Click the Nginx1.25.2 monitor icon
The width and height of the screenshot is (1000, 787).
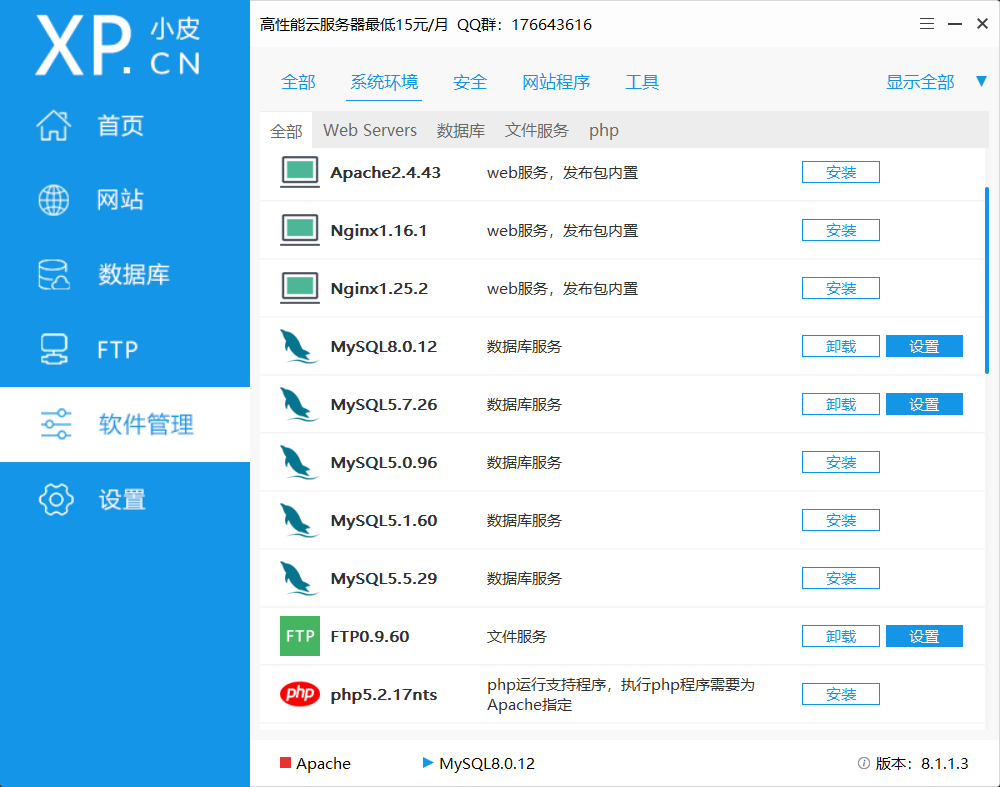tap(300, 288)
